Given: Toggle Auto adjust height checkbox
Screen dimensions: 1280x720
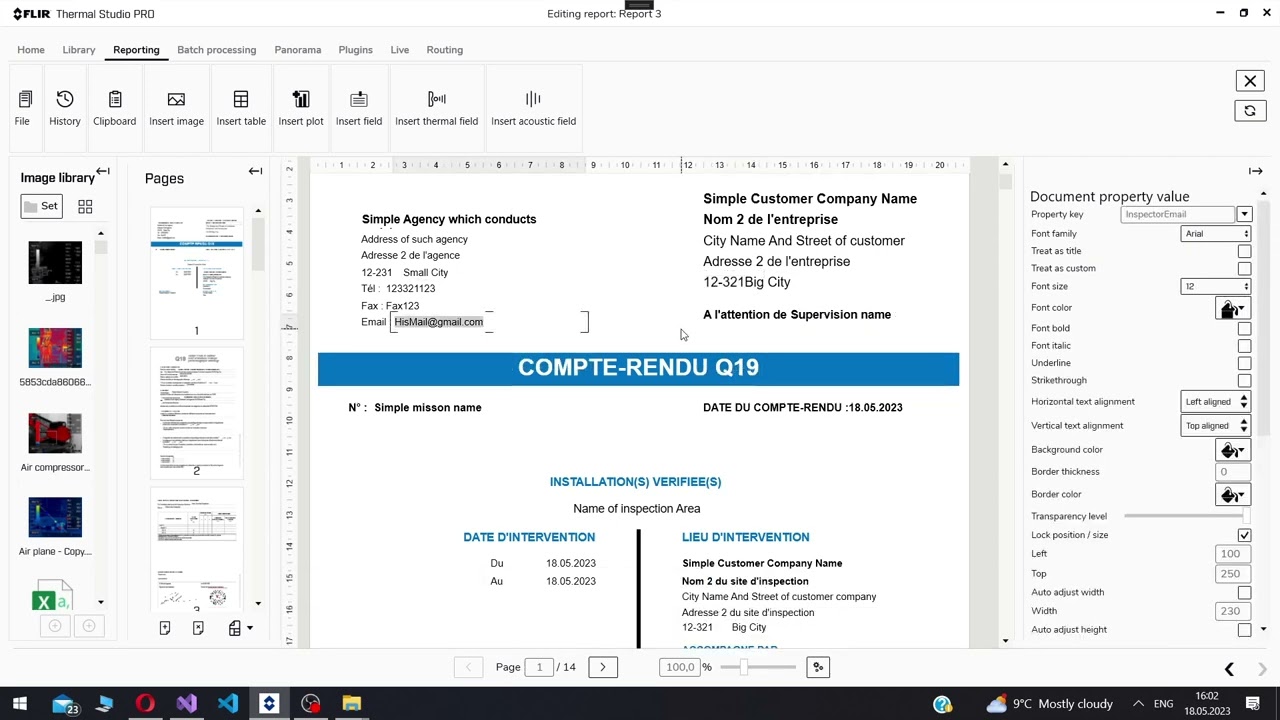Looking at the screenshot, I should [1244, 630].
